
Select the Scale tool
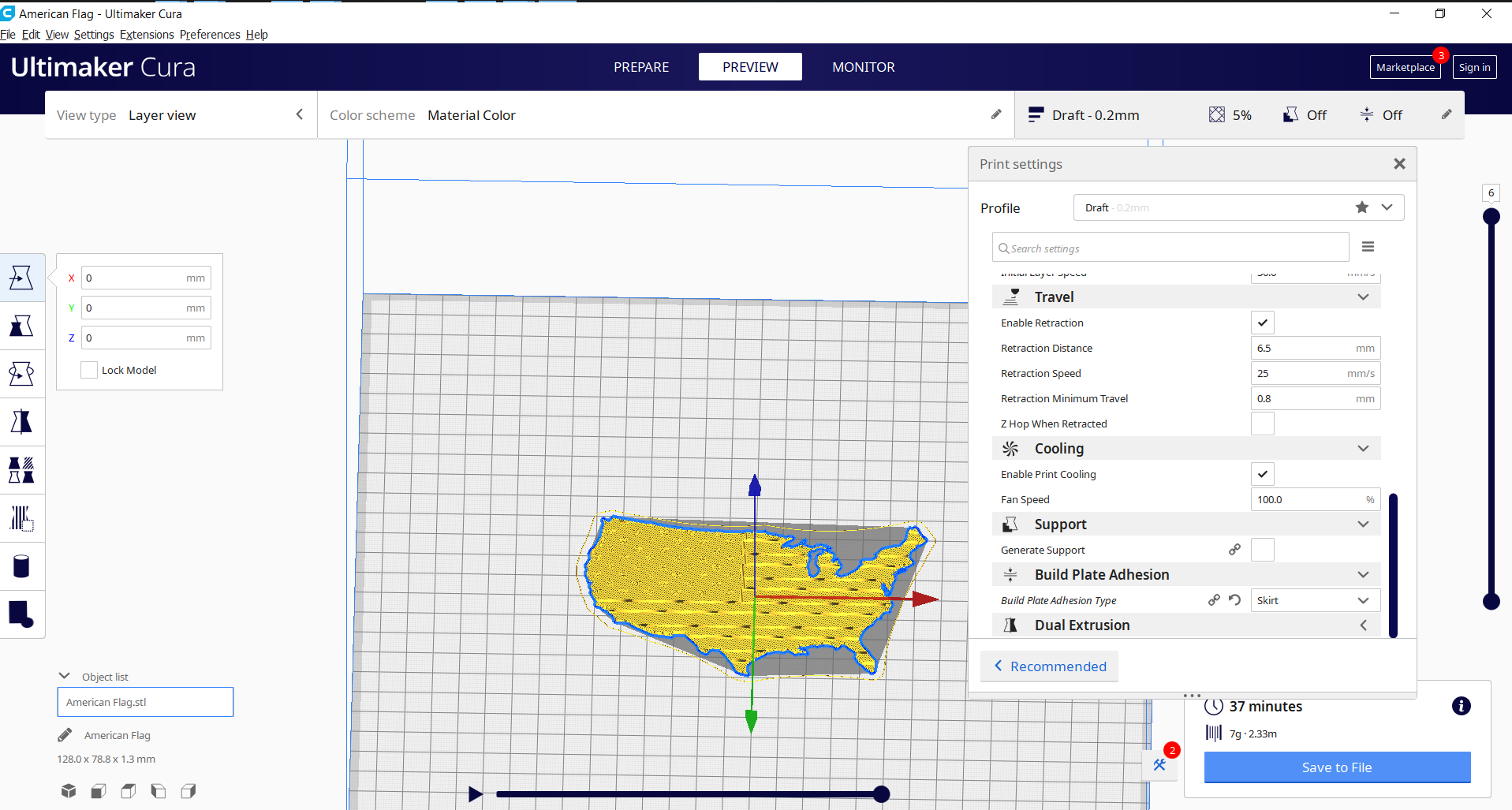coord(21,326)
